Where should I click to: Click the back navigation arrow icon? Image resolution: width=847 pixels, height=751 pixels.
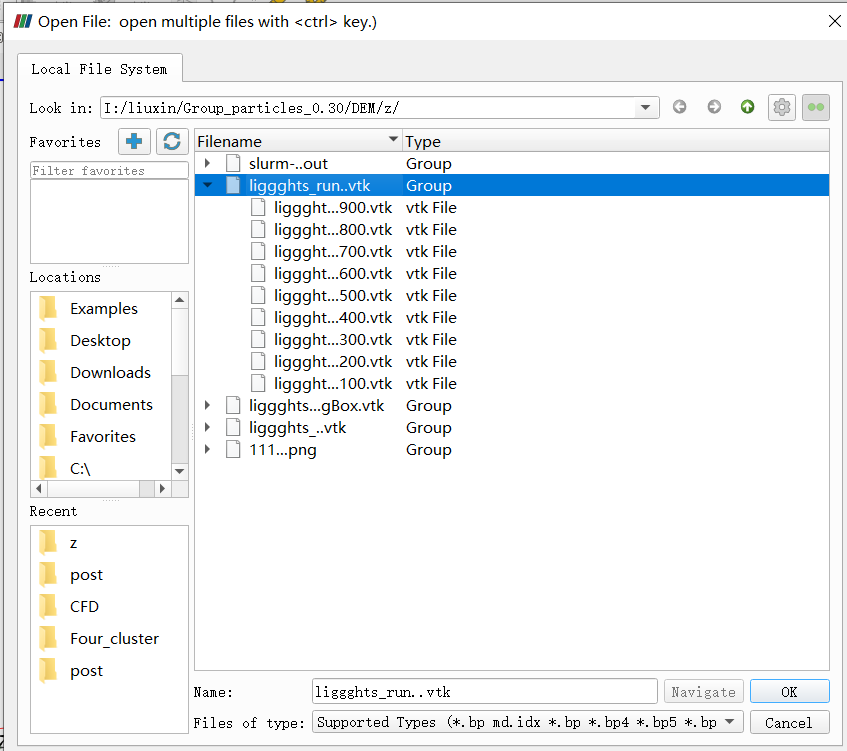point(680,107)
